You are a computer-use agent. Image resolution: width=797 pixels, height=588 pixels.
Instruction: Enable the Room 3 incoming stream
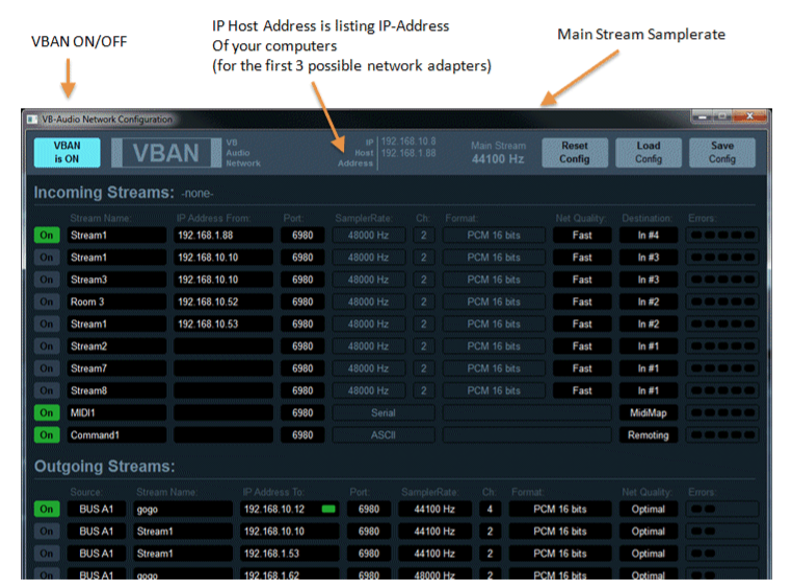(x=46, y=302)
